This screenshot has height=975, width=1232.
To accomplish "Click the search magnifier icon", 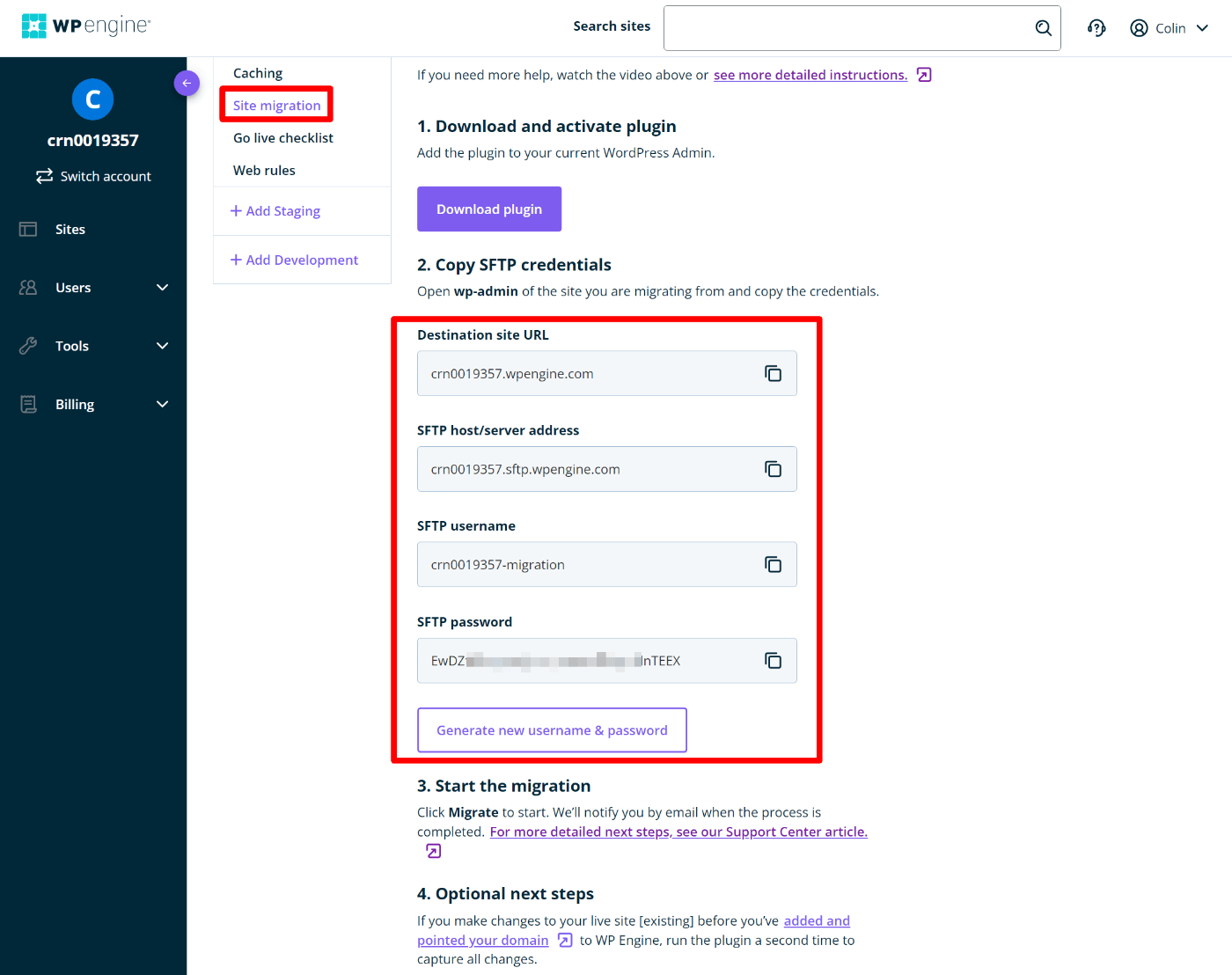I will point(1043,28).
